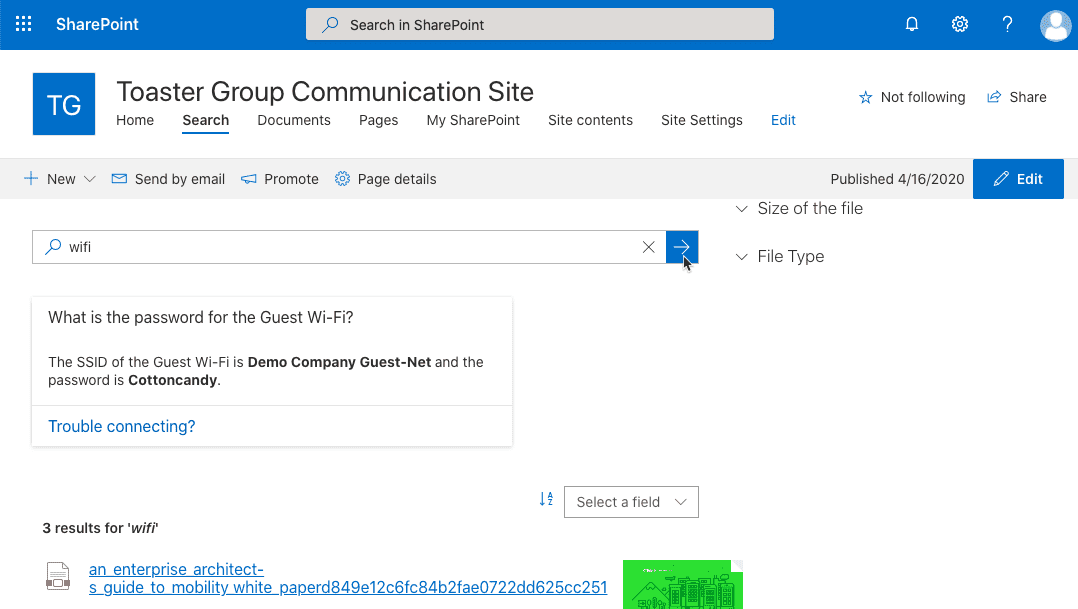Click the pencil icon on Edit button

pos(1002,179)
